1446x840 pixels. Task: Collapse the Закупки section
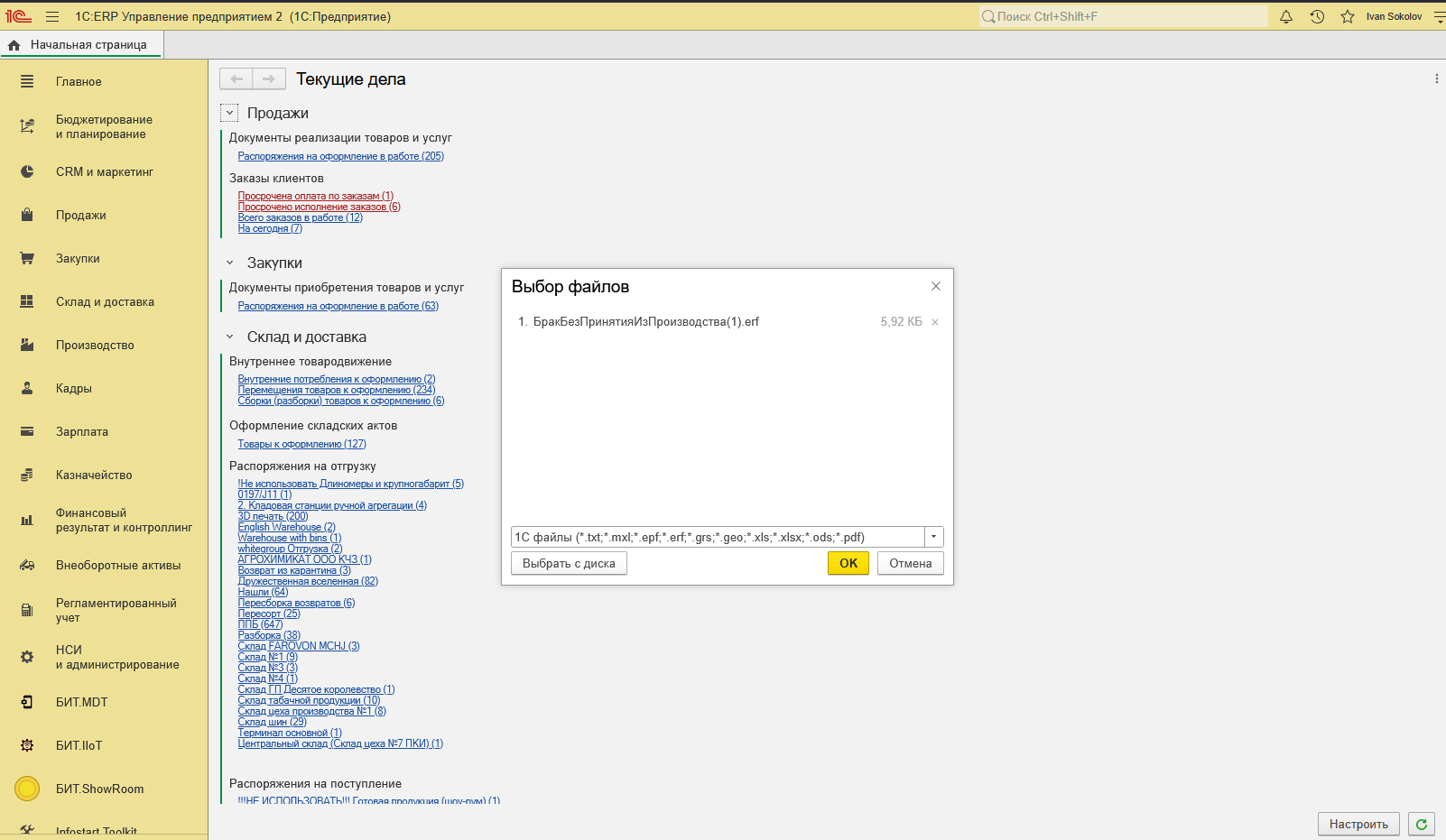229,263
